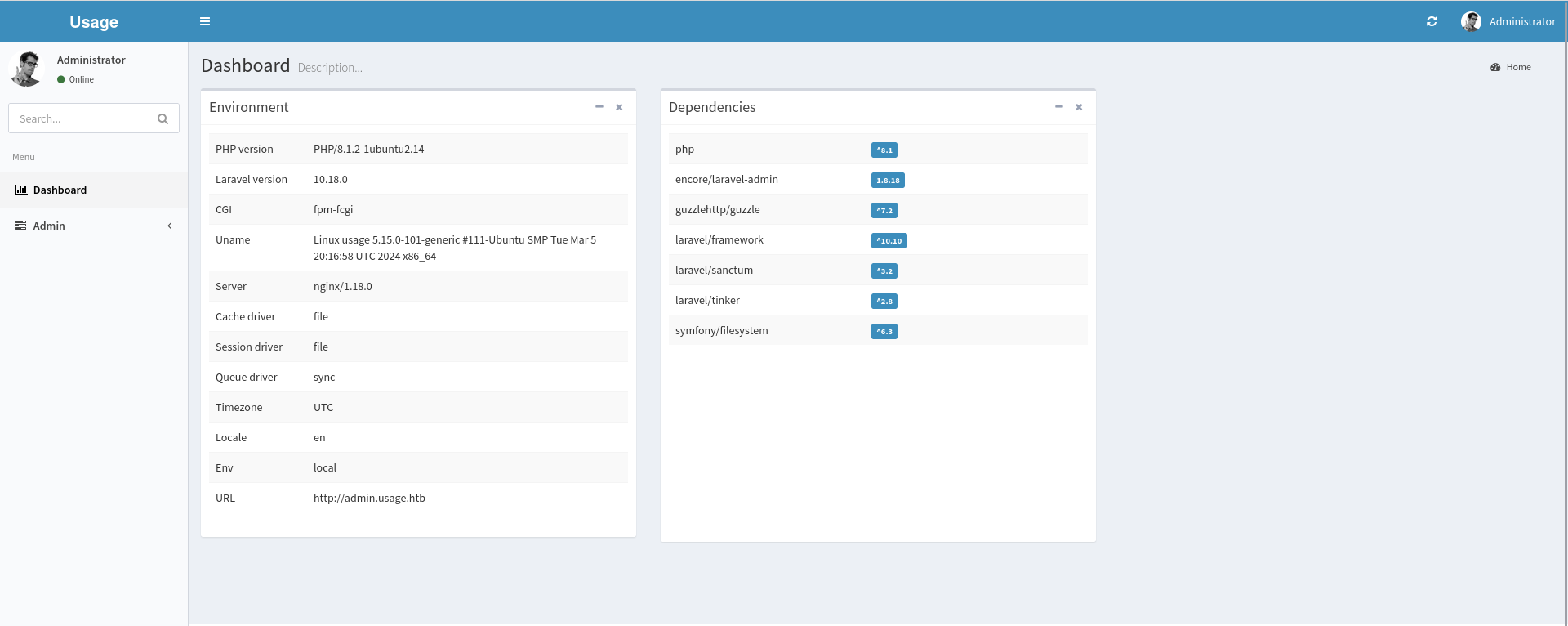Focus the sidebar Search input field
This screenshot has height=626, width=1568.
82,118
